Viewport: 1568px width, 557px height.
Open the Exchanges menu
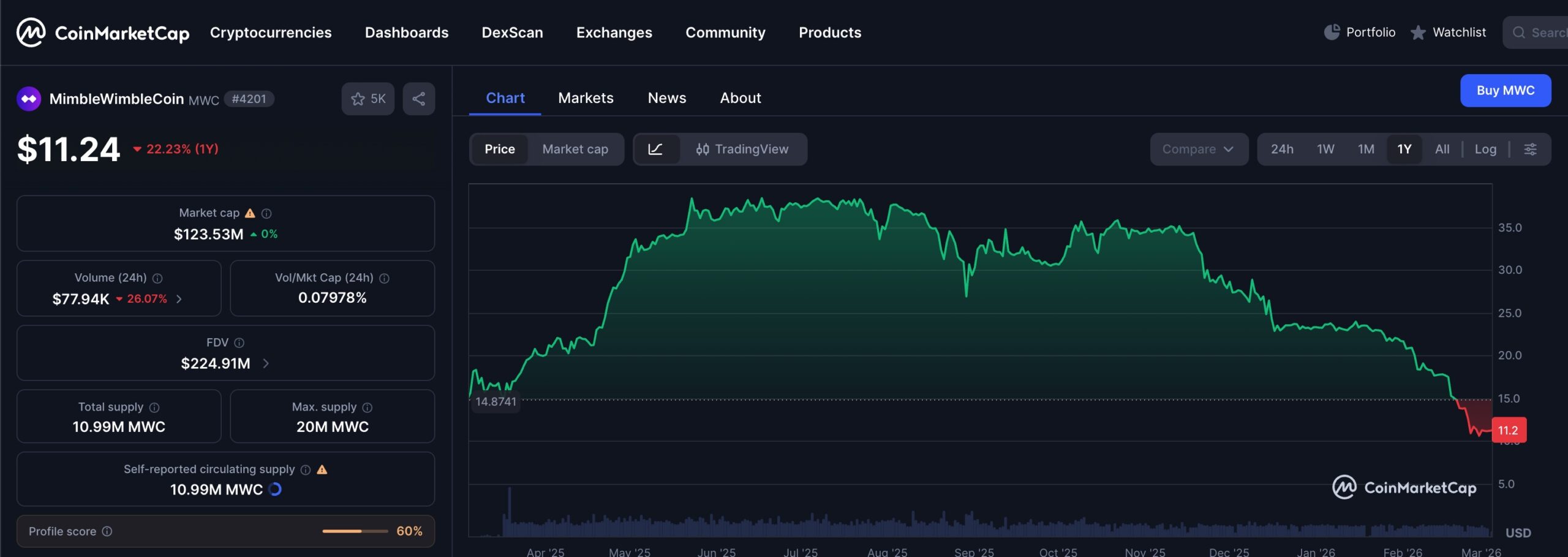tap(614, 32)
